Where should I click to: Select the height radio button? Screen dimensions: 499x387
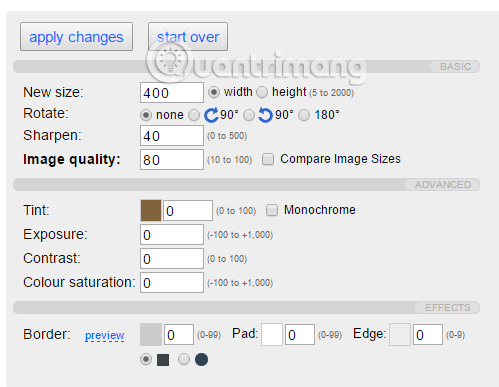262,92
